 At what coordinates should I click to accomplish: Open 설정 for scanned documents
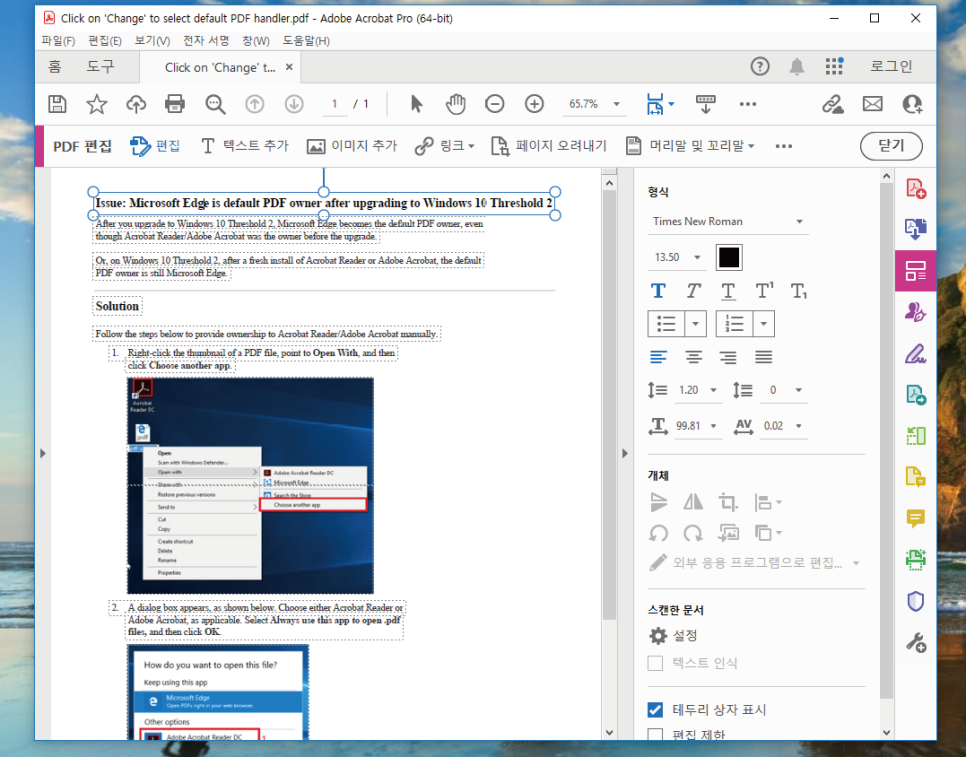click(x=673, y=636)
